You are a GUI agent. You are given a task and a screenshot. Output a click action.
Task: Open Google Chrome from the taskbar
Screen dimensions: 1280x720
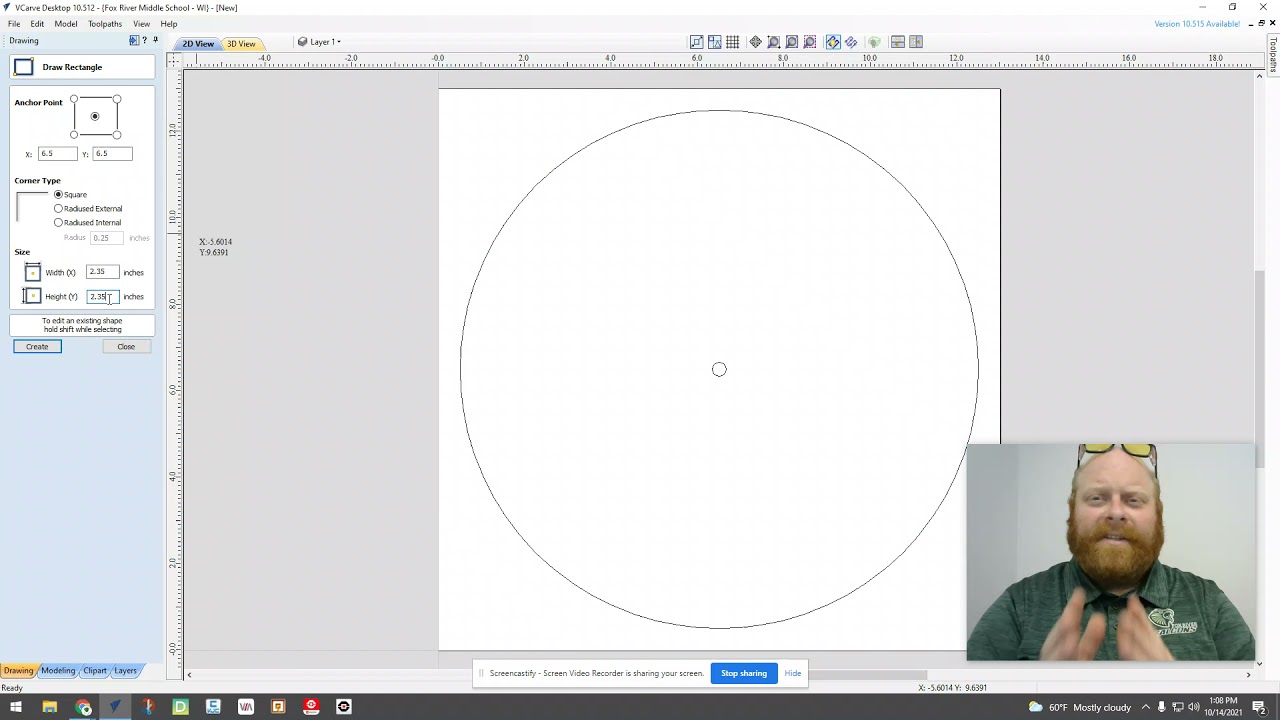pos(83,707)
